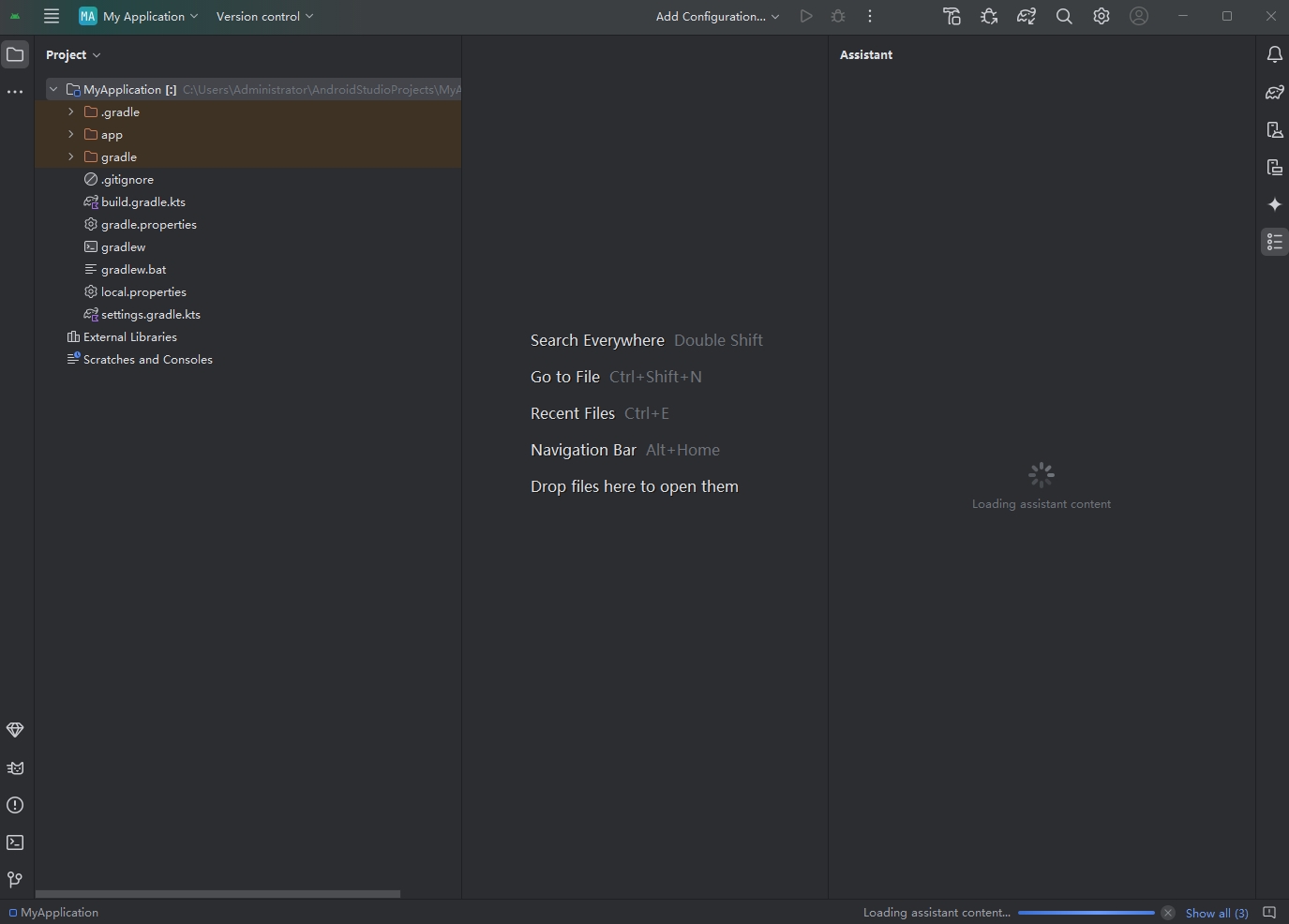
Task: Open the Running Devices panel
Action: [x=1276, y=167]
